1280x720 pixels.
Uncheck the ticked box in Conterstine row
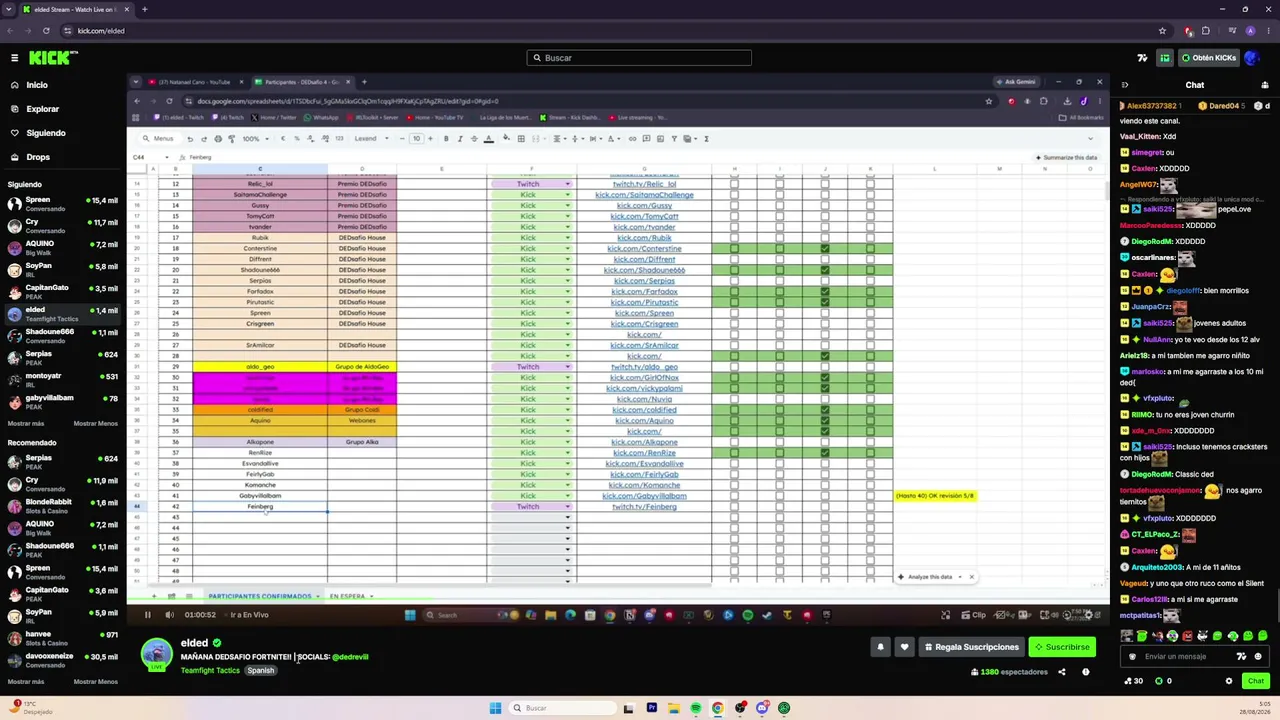click(x=825, y=249)
